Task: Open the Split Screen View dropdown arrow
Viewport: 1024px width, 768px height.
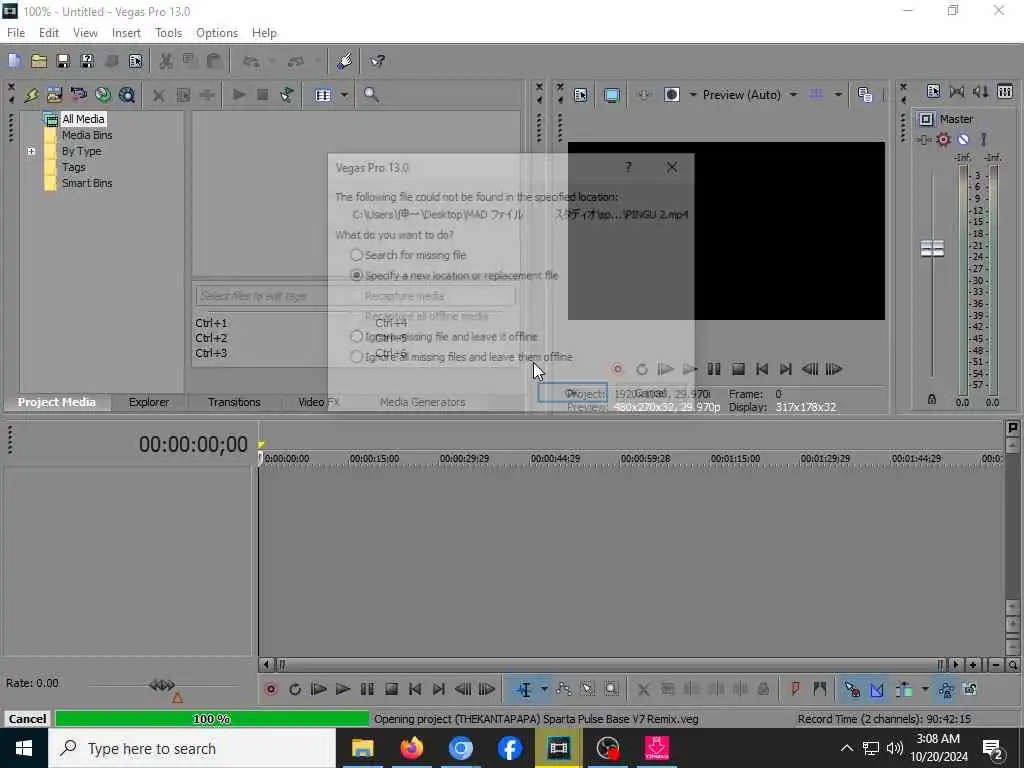Action: click(x=692, y=95)
